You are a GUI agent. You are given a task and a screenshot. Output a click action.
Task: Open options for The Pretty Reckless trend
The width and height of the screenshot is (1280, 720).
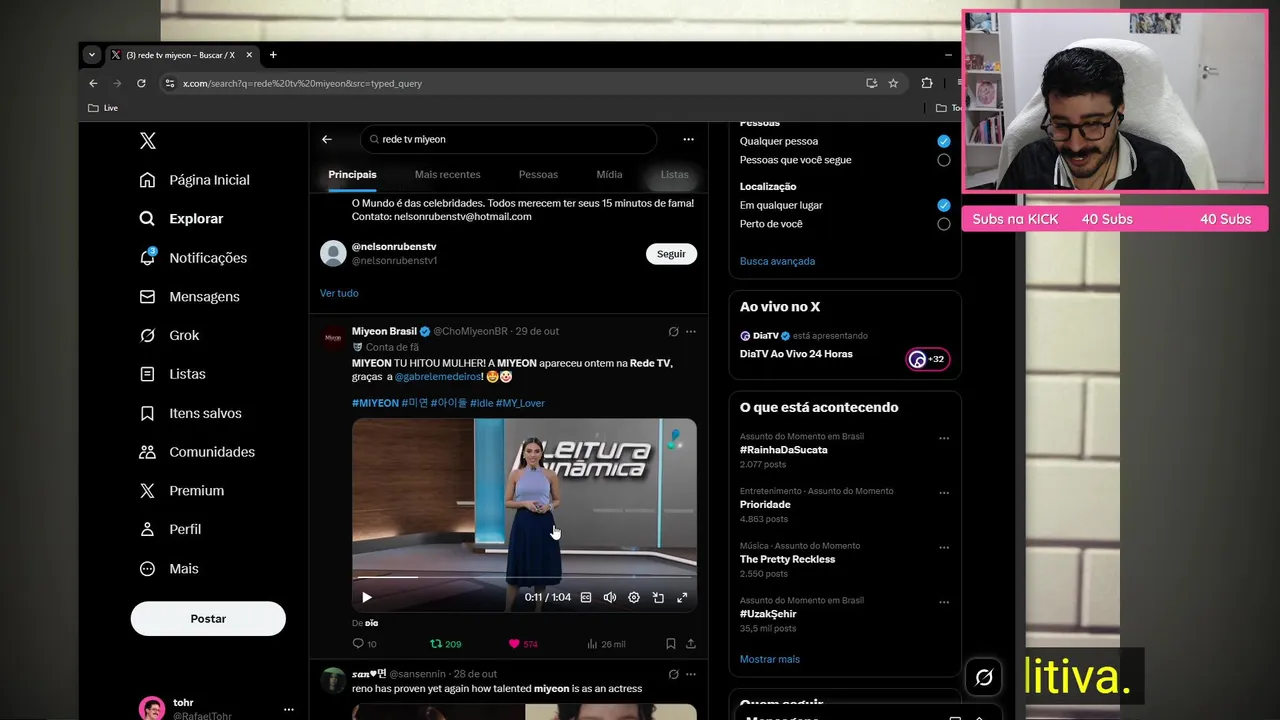[944, 548]
